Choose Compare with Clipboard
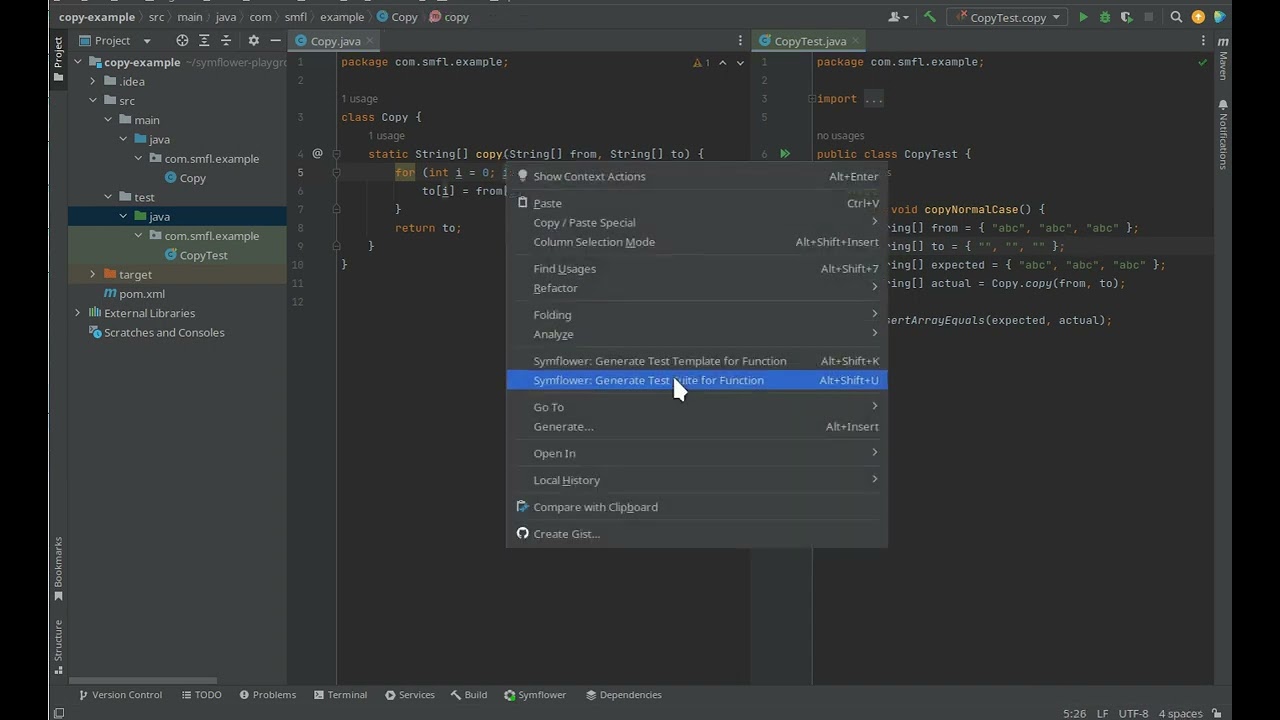 click(697, 507)
